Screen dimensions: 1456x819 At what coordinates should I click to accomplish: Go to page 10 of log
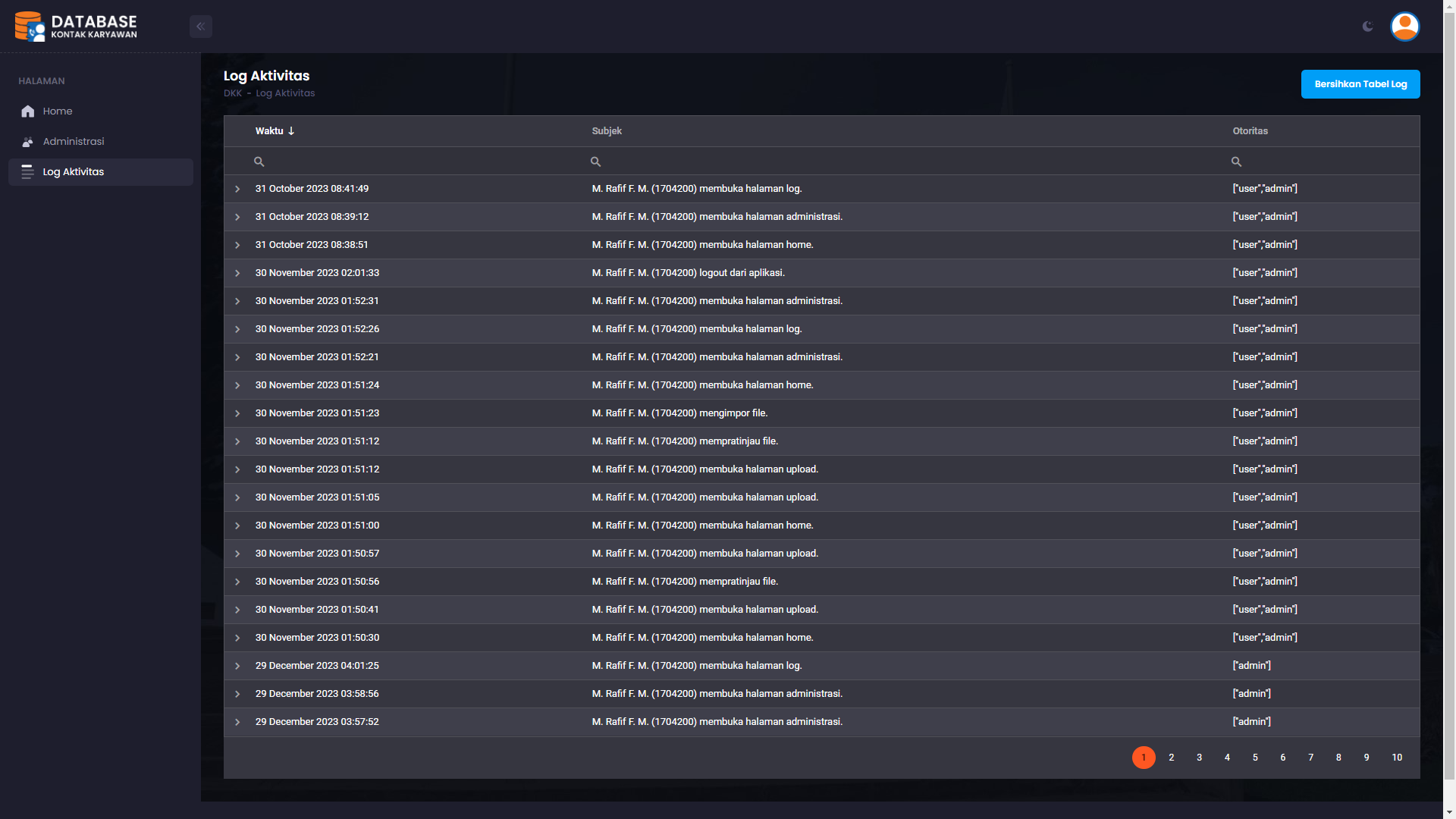(x=1397, y=758)
